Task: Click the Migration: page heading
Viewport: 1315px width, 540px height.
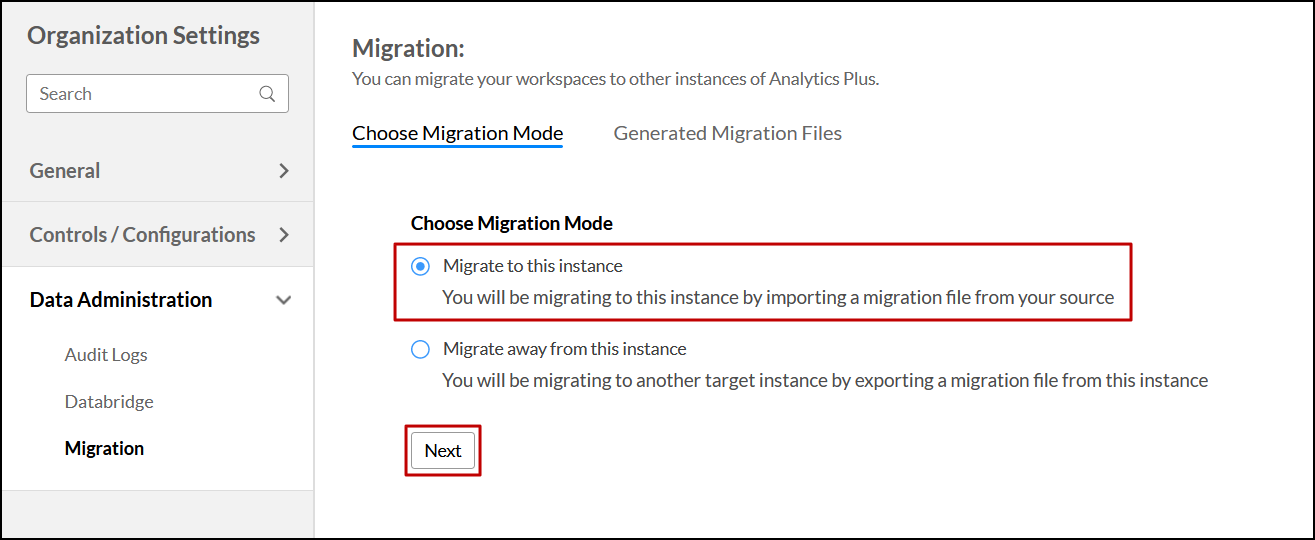Action: pos(408,48)
